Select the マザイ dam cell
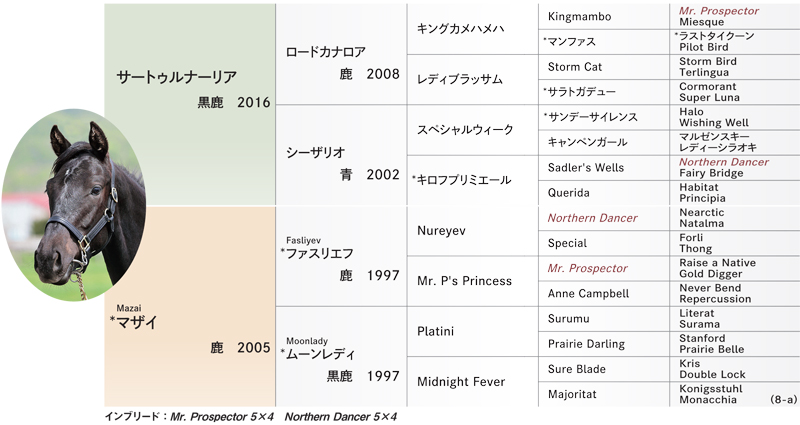Image resolution: width=800 pixels, height=425 pixels. pos(190,306)
